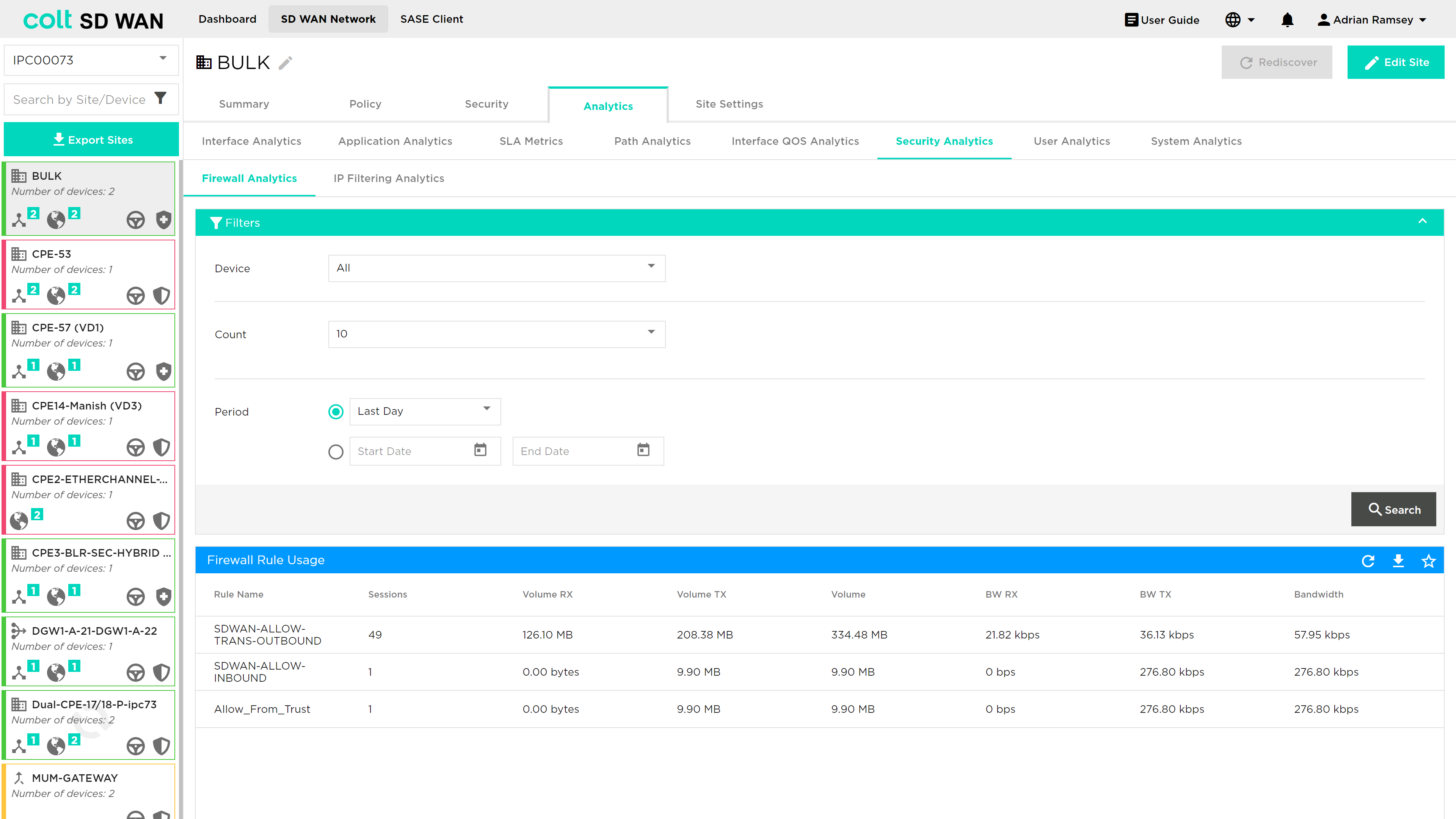Click the Start Date calendar icon
Screen dimensions: 1456x819
point(480,450)
